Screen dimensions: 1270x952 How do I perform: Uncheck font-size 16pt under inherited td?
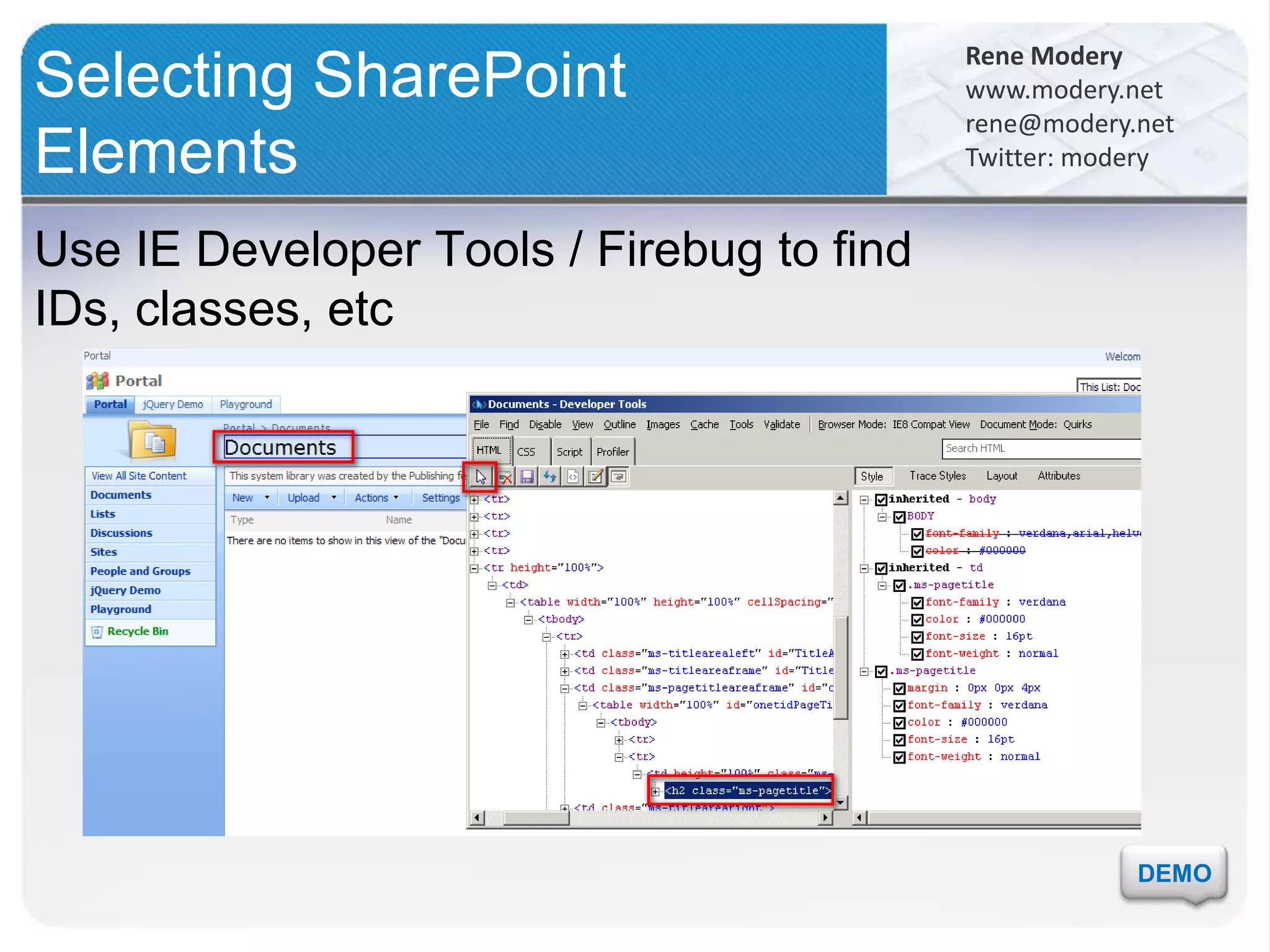tap(917, 637)
